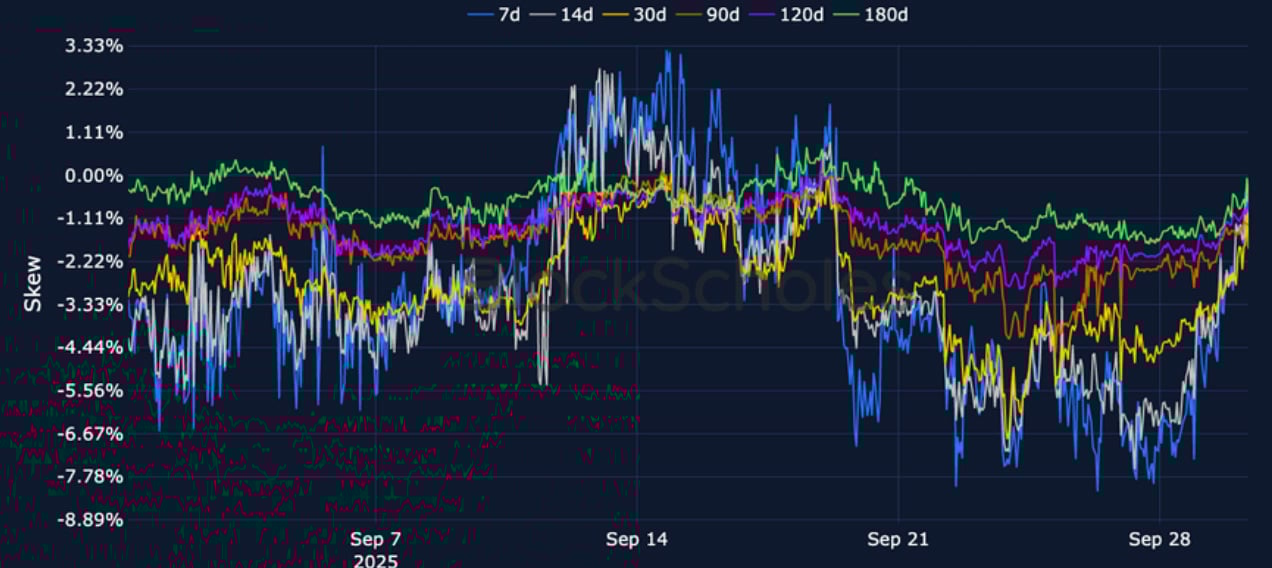Select the Sep 21 date tick
This screenshot has width=1272, height=568.
tap(898, 540)
